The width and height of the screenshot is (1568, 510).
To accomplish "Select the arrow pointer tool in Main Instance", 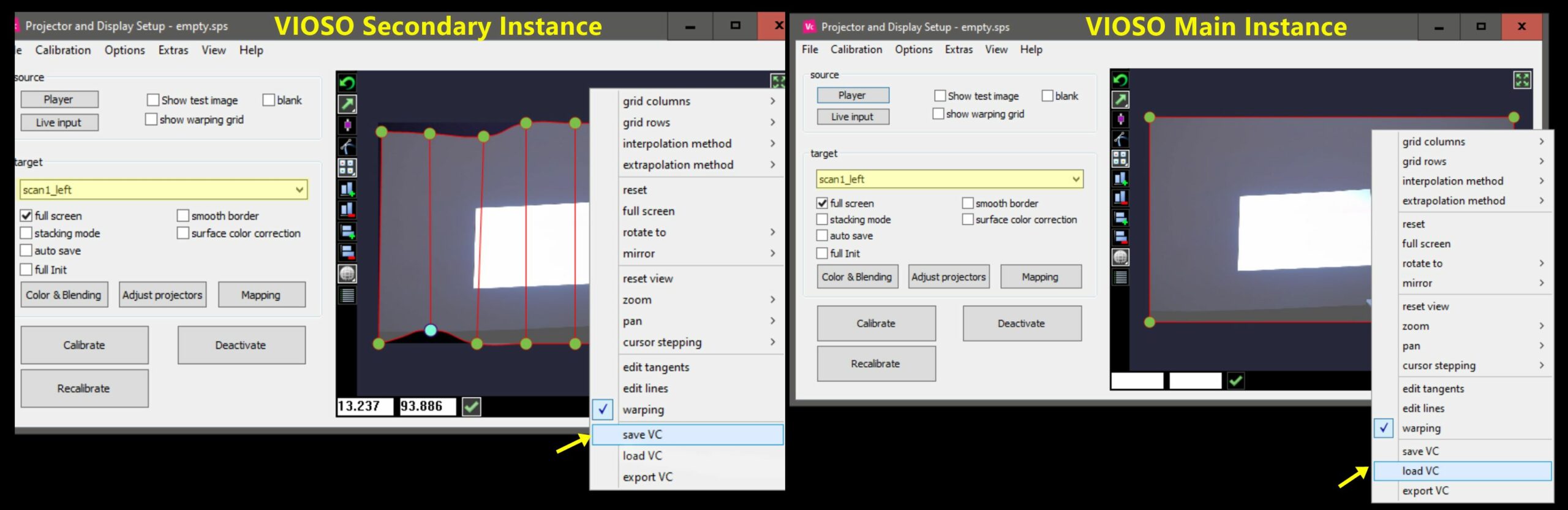I will click(x=1120, y=99).
